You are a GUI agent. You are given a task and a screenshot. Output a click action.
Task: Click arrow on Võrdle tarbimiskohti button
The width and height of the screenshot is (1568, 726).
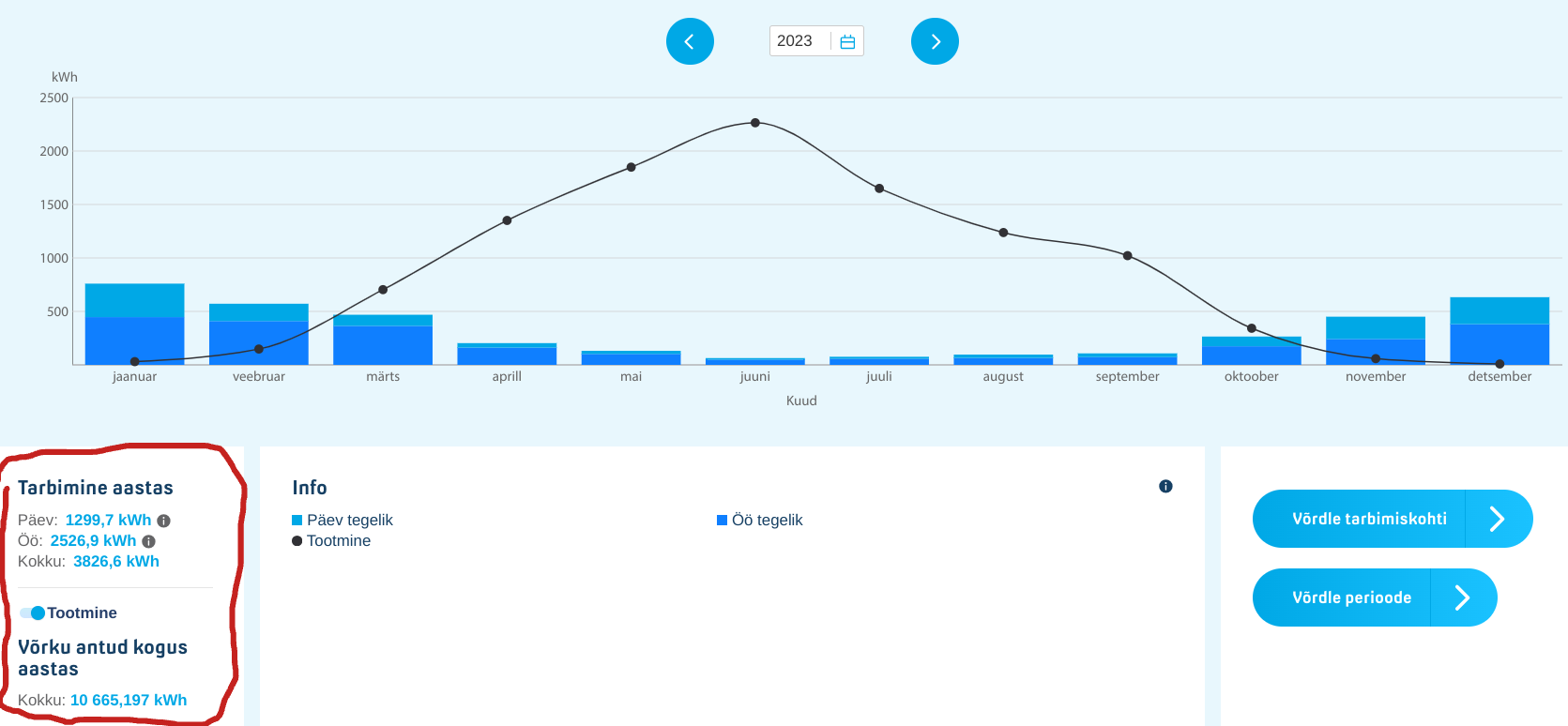point(1497,519)
